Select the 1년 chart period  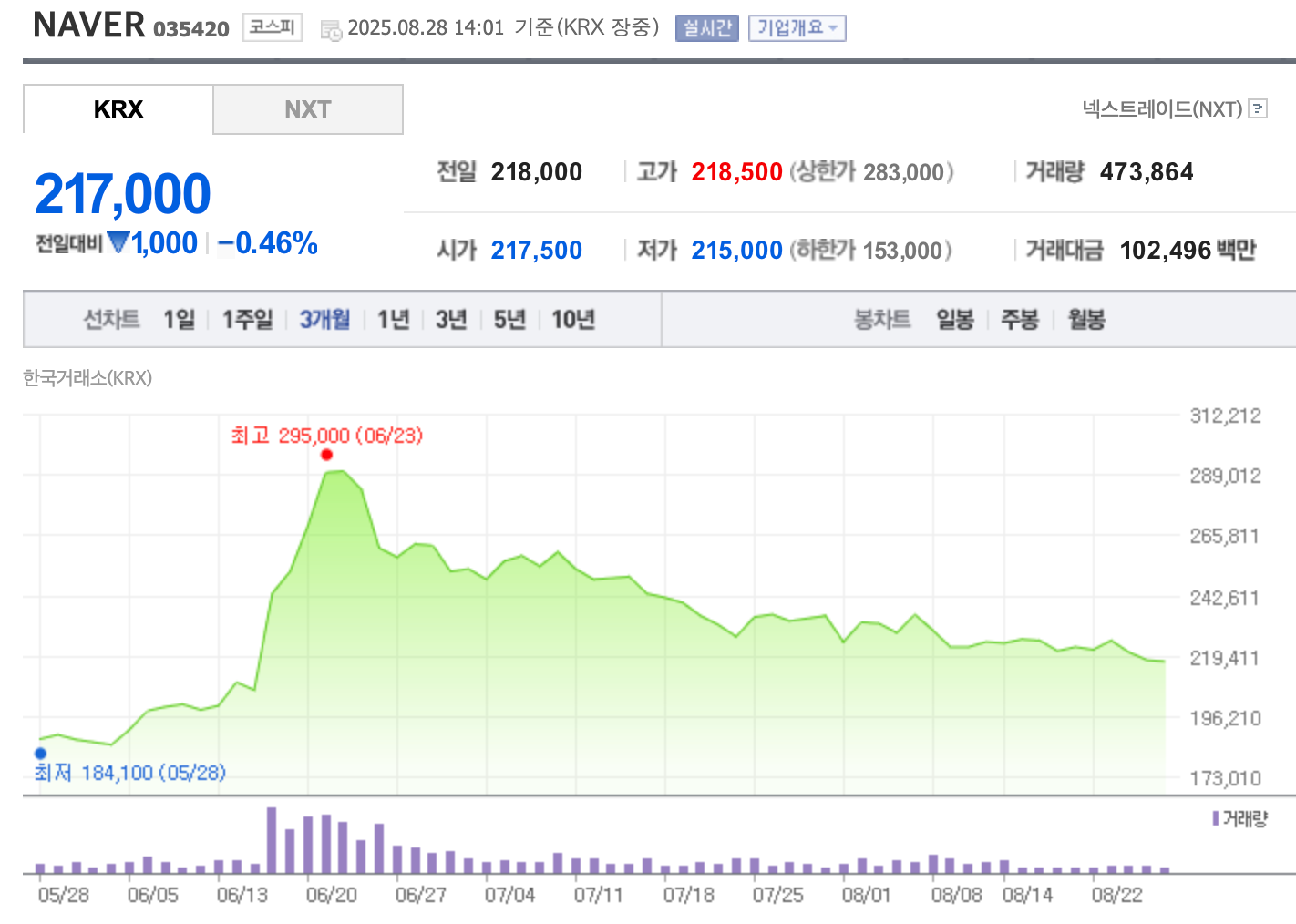point(391,319)
